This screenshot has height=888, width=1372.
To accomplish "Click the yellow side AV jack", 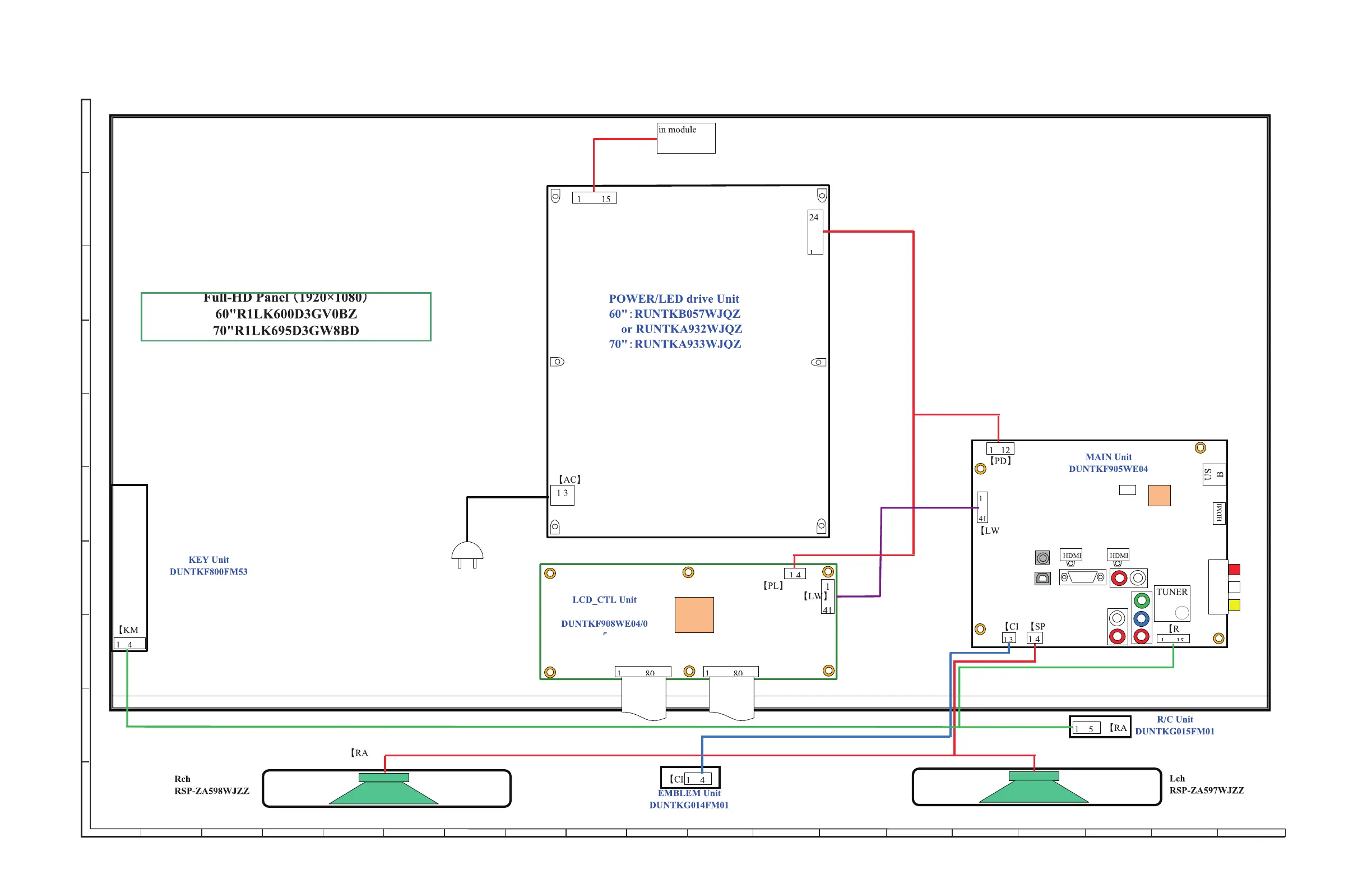I will (x=1234, y=605).
